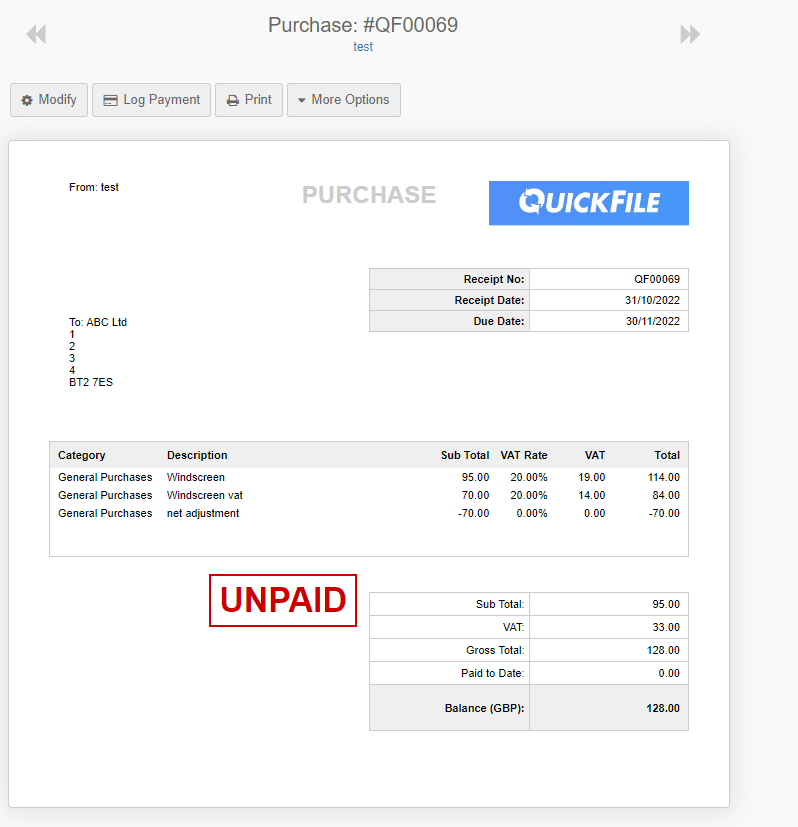Image resolution: width=798 pixels, height=827 pixels.
Task: Click the Description column header
Action: click(x=197, y=455)
